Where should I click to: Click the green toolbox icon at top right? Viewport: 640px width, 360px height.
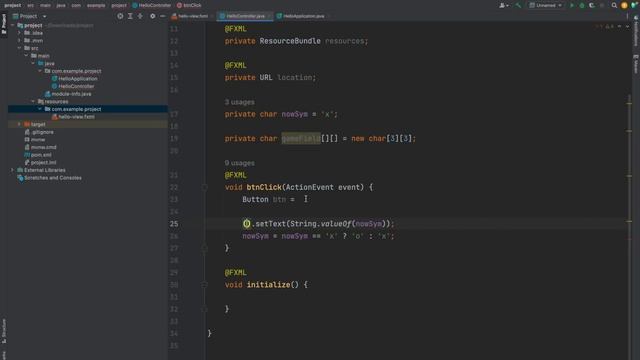tap(634, 5)
